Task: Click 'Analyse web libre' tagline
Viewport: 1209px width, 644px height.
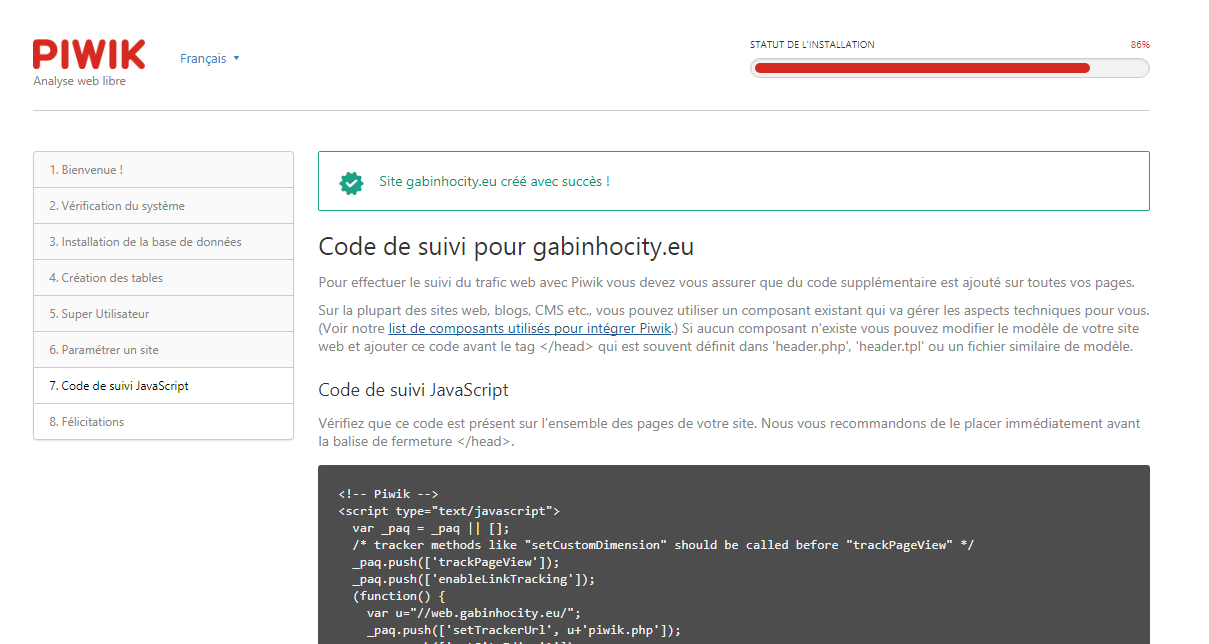Action: click(x=80, y=81)
